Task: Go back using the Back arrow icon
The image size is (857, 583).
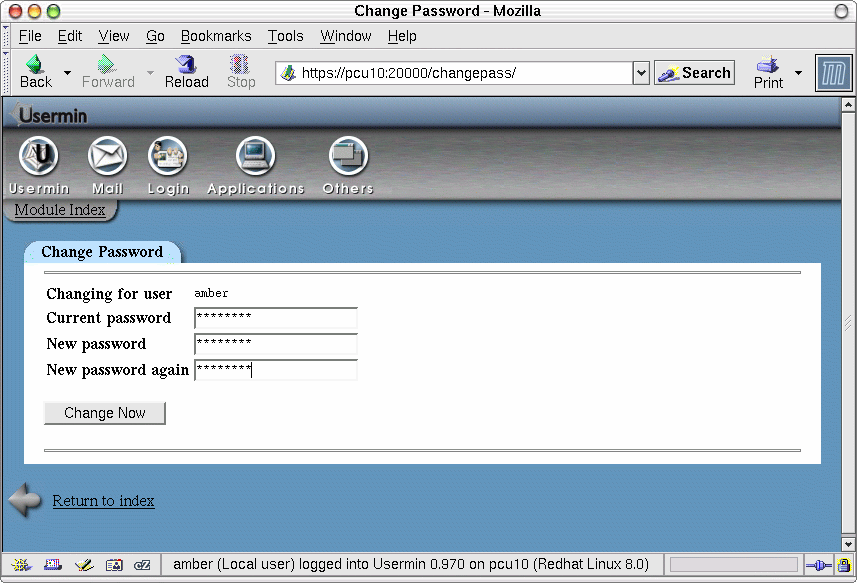Action: pyautogui.click(x=34, y=64)
